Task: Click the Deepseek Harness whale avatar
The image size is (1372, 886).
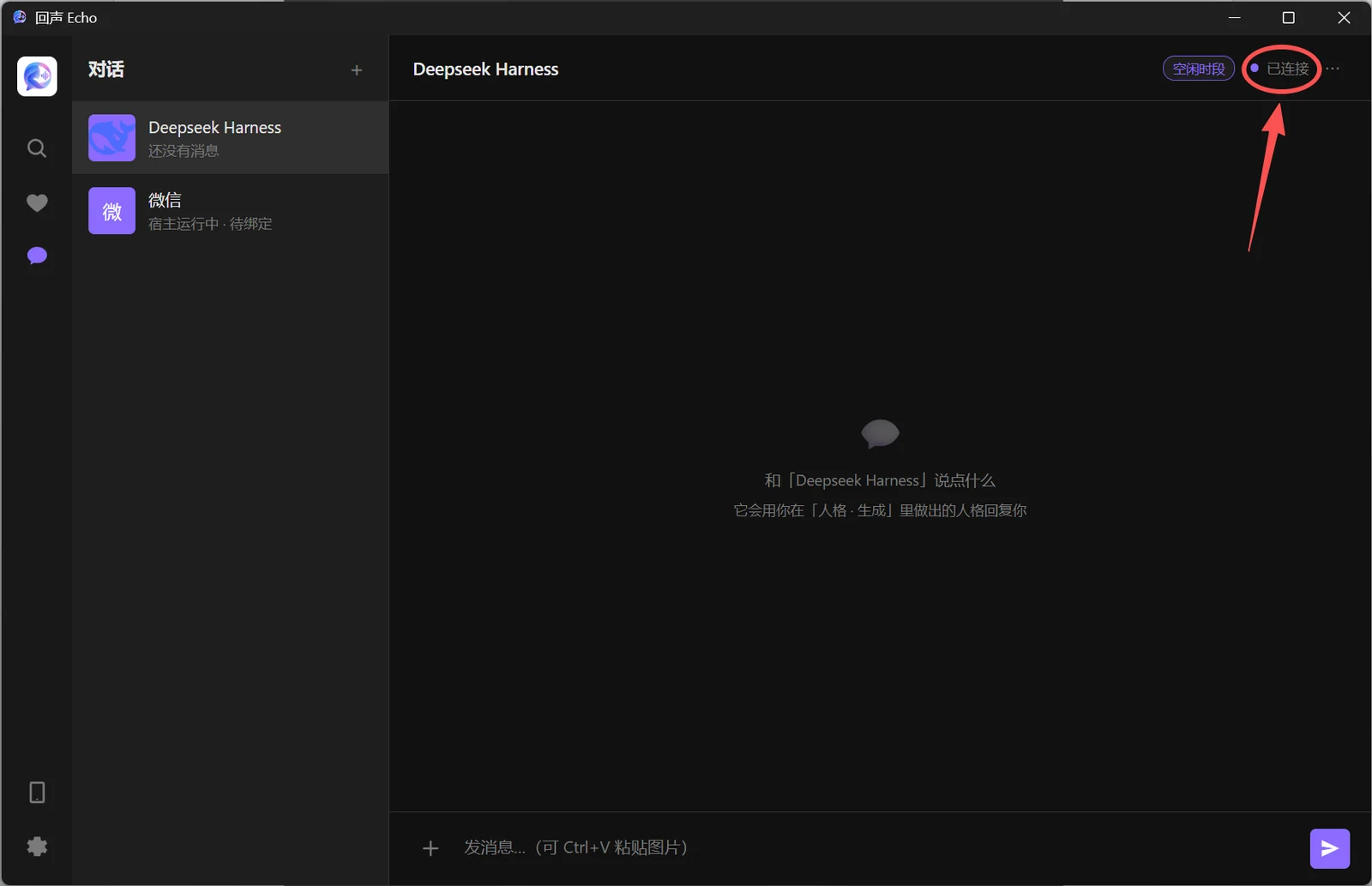Action: coord(111,138)
